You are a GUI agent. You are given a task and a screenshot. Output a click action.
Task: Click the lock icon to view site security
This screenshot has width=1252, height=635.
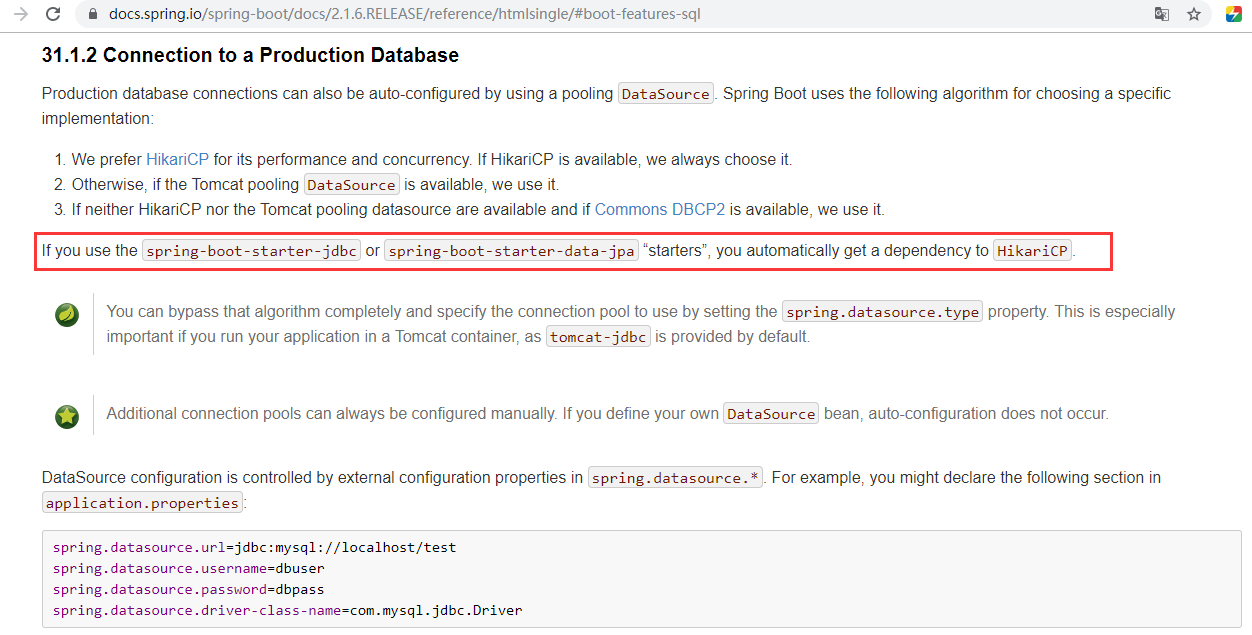(91, 14)
